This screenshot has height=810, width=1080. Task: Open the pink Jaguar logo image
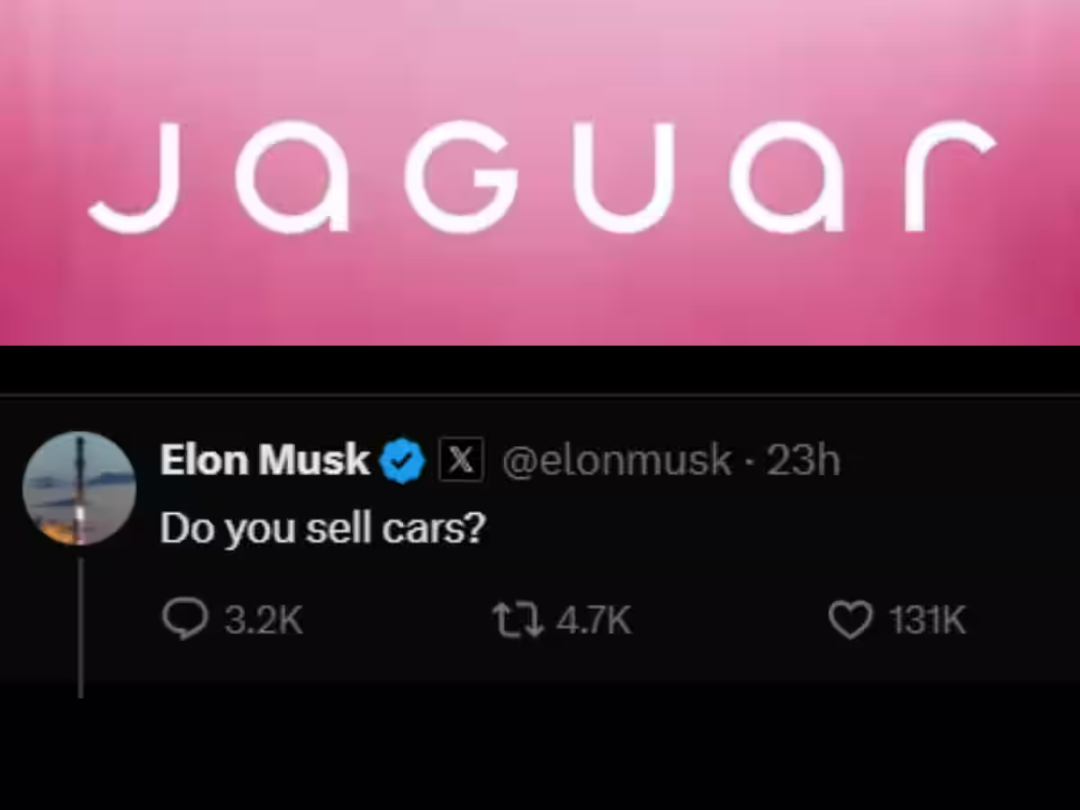coord(540,172)
